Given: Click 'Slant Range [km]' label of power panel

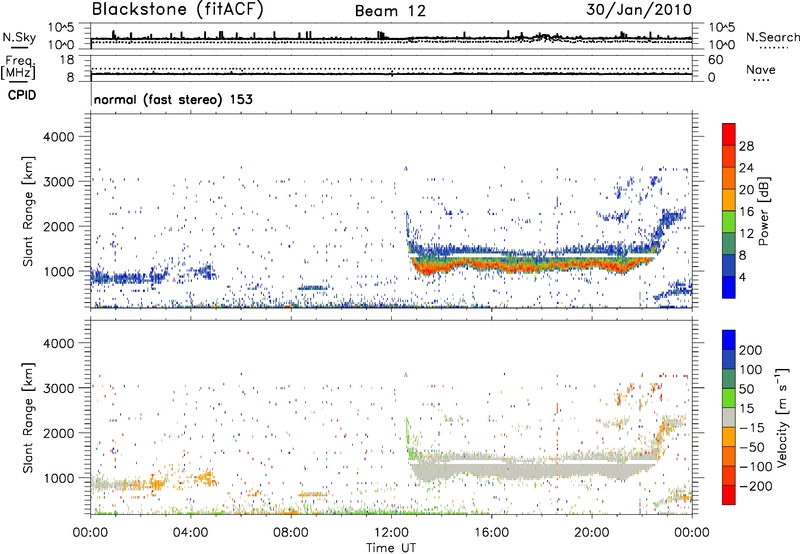Looking at the screenshot, I should (28, 211).
